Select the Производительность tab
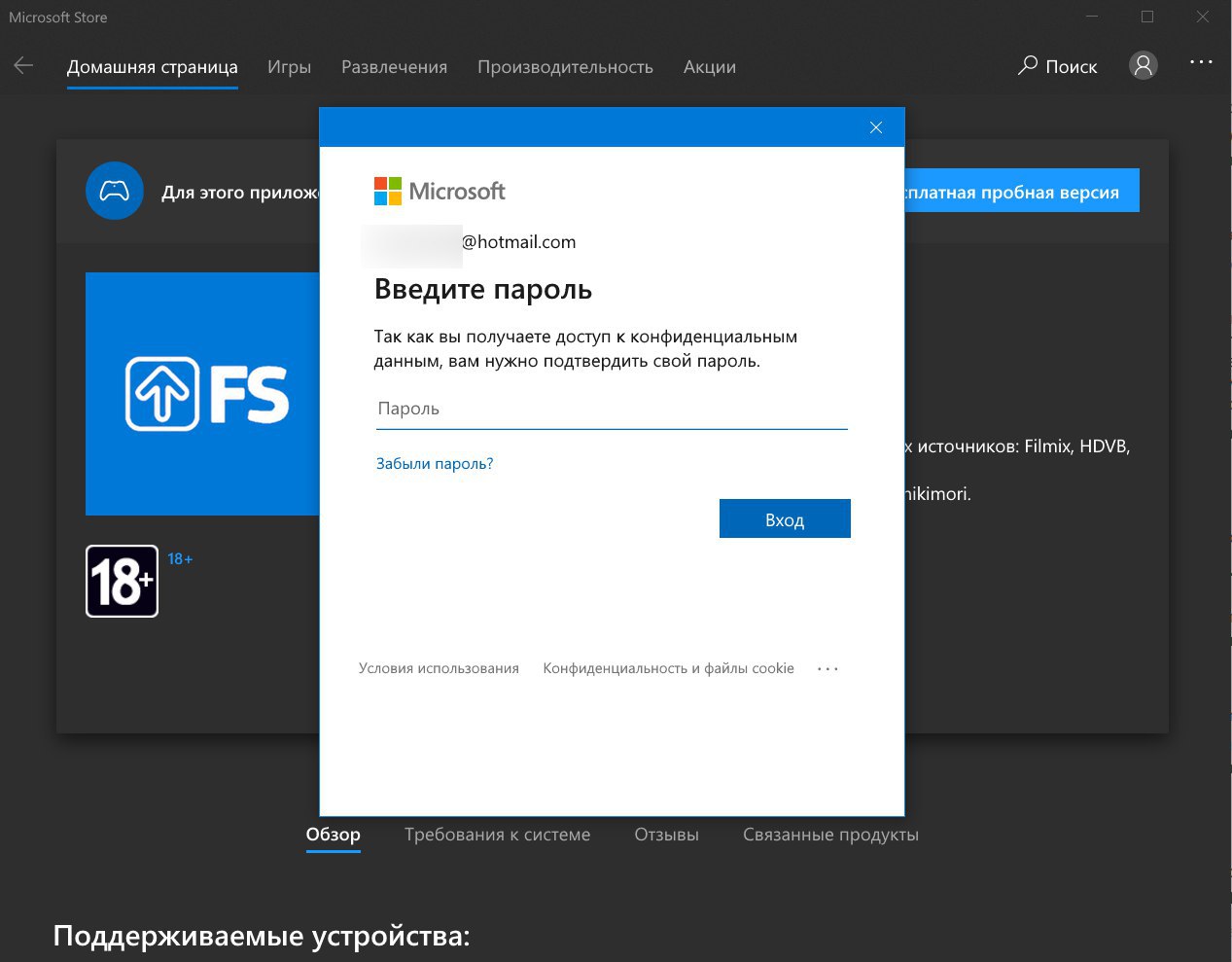This screenshot has height=962, width=1232. tap(565, 67)
